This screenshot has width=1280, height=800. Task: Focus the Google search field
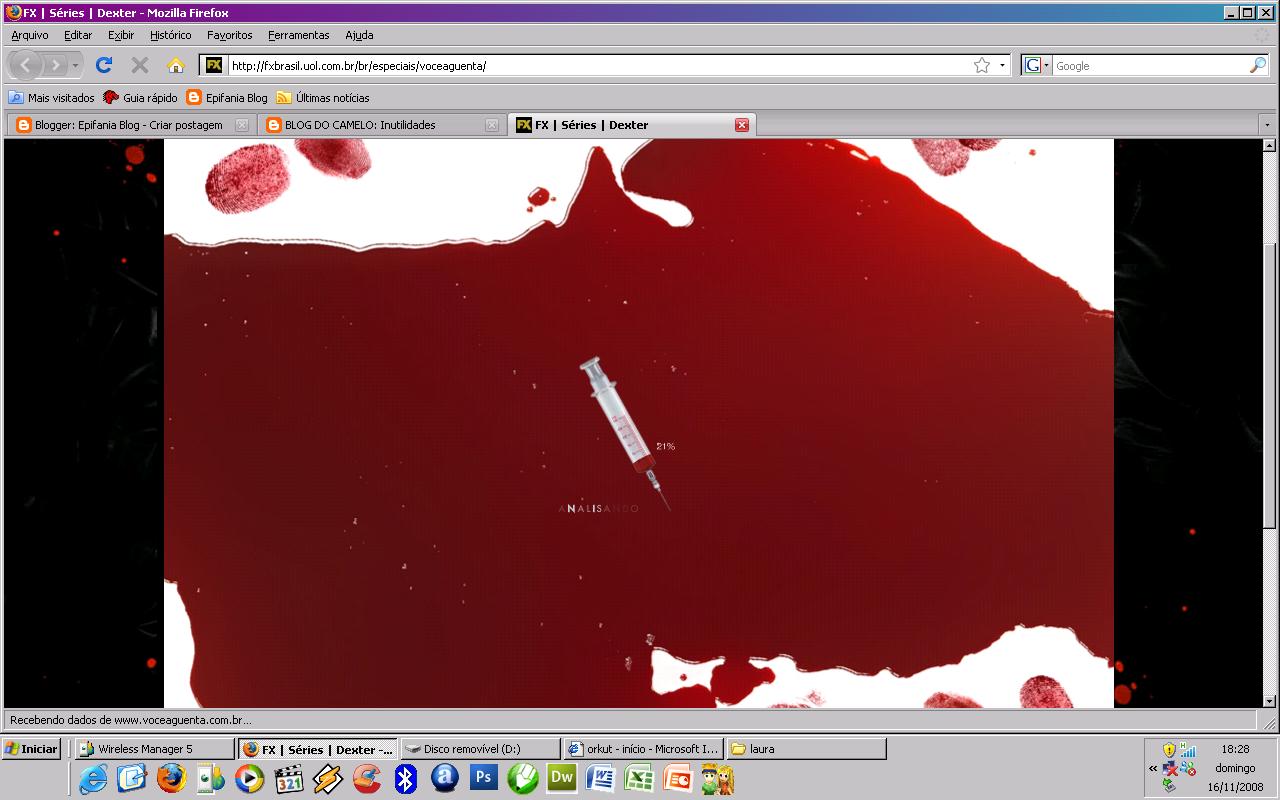(1150, 65)
